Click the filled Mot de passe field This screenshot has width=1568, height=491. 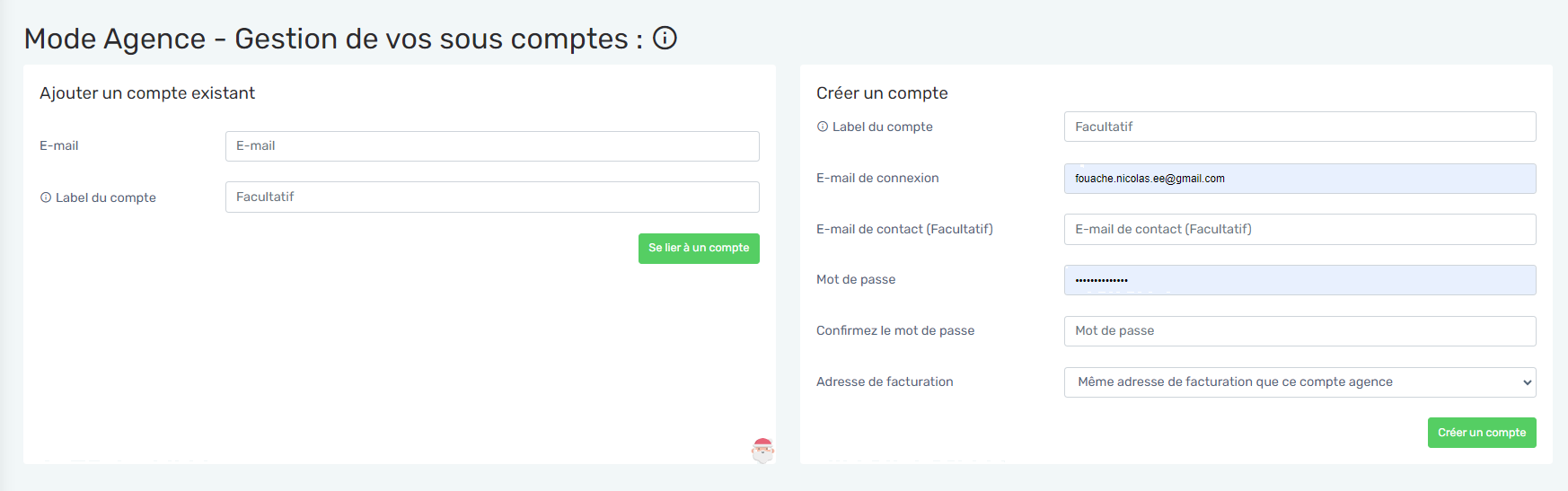1299,280
